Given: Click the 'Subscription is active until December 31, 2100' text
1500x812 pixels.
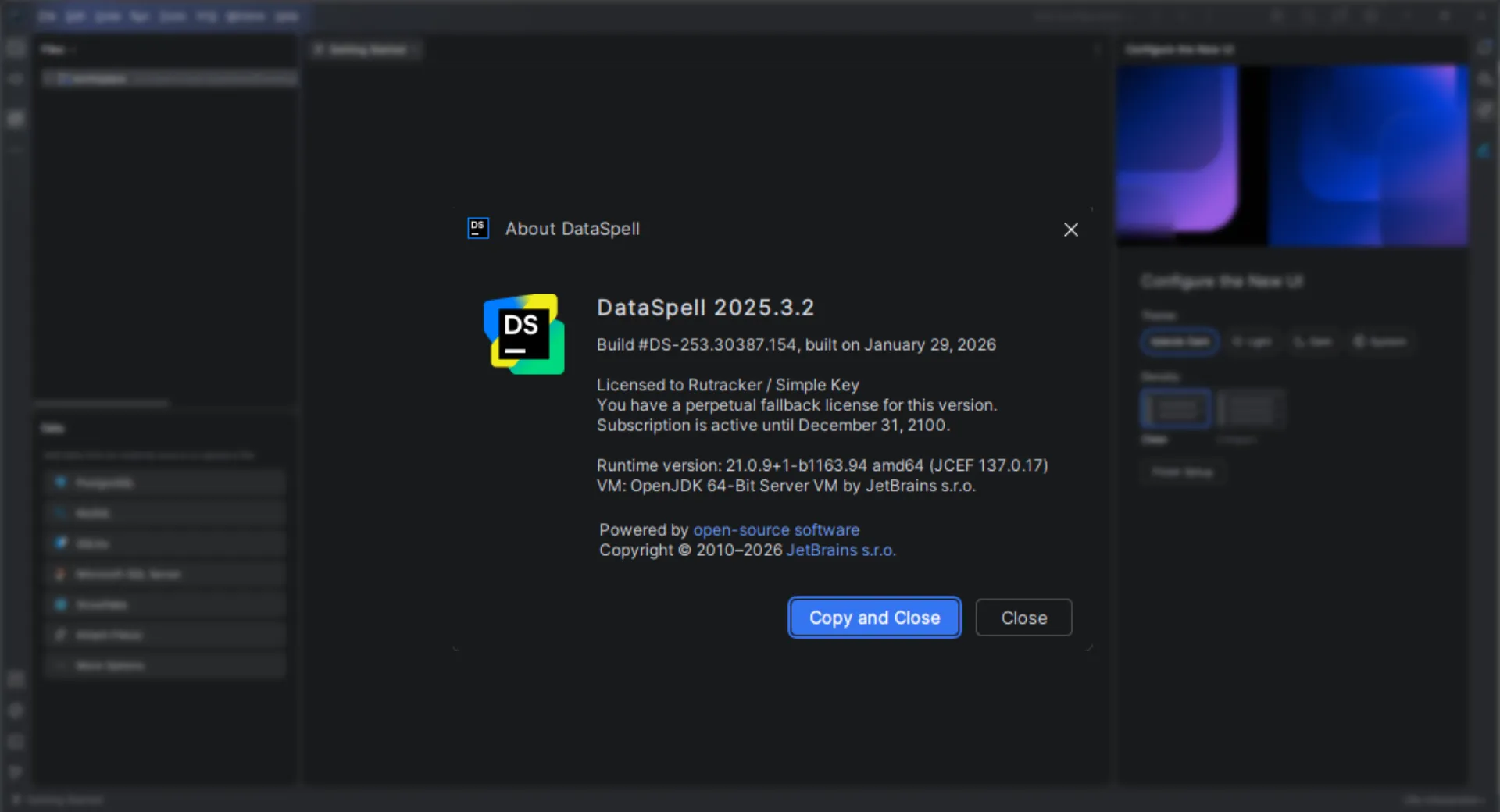Looking at the screenshot, I should click(x=773, y=426).
